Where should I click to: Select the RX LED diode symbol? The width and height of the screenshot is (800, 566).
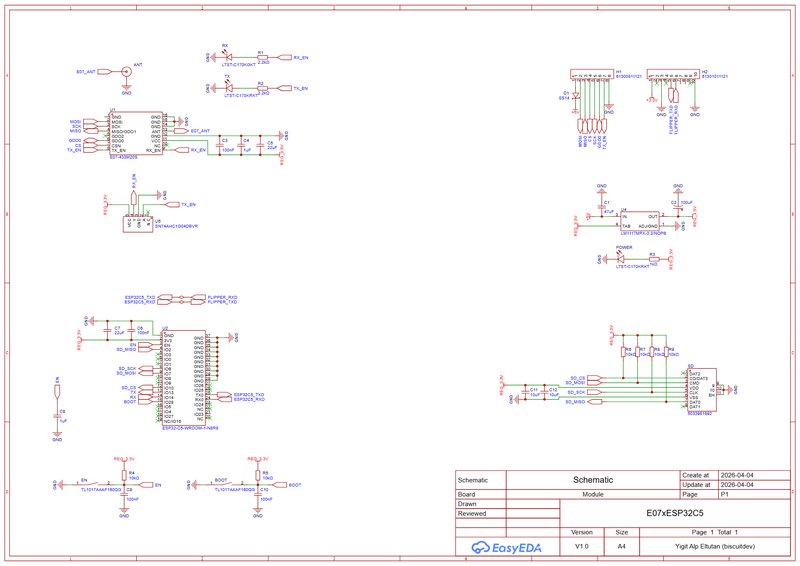[228, 58]
